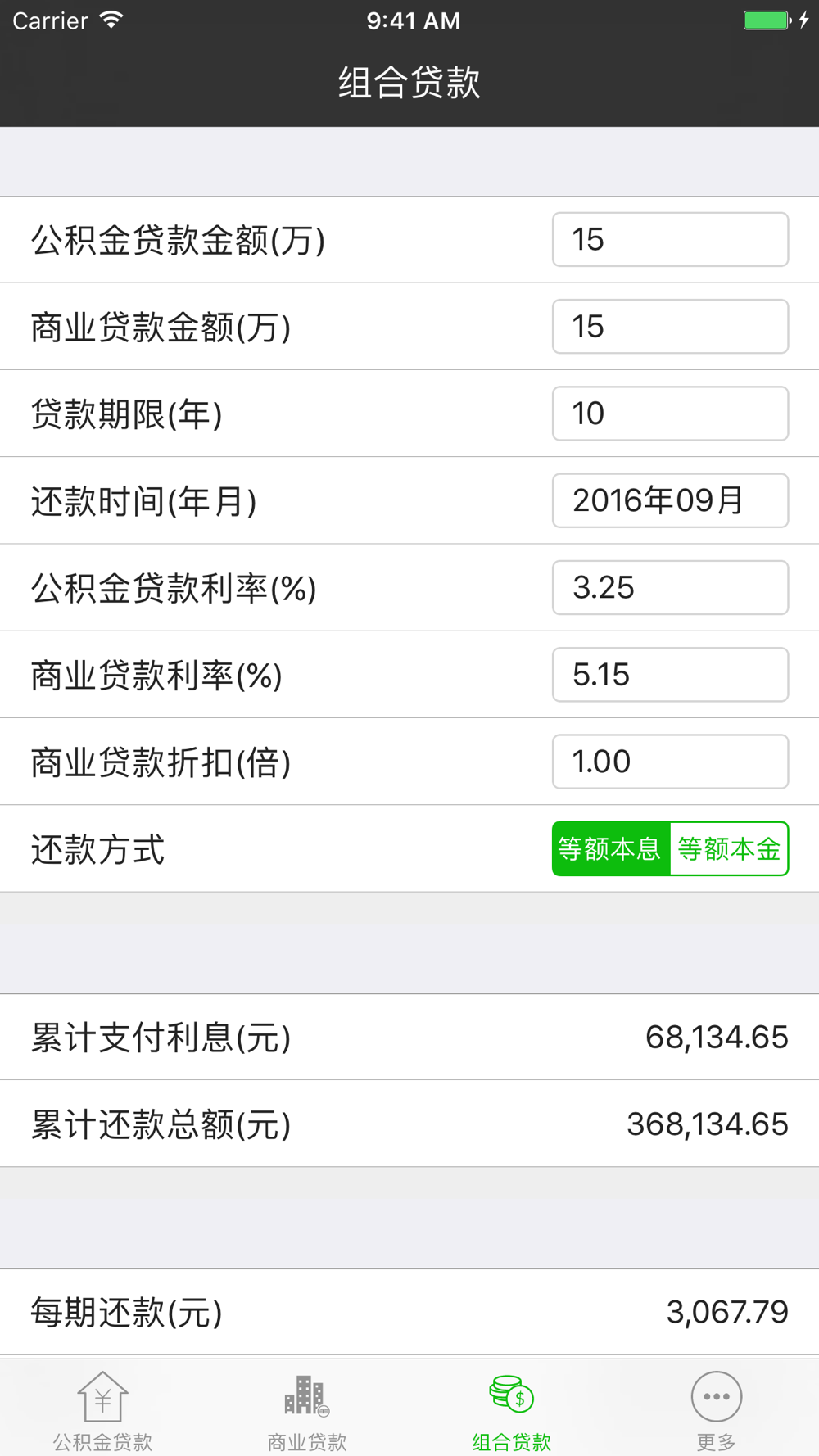Tap the 商业贷款 building icon
The width and height of the screenshot is (819, 1456).
pos(307,1396)
